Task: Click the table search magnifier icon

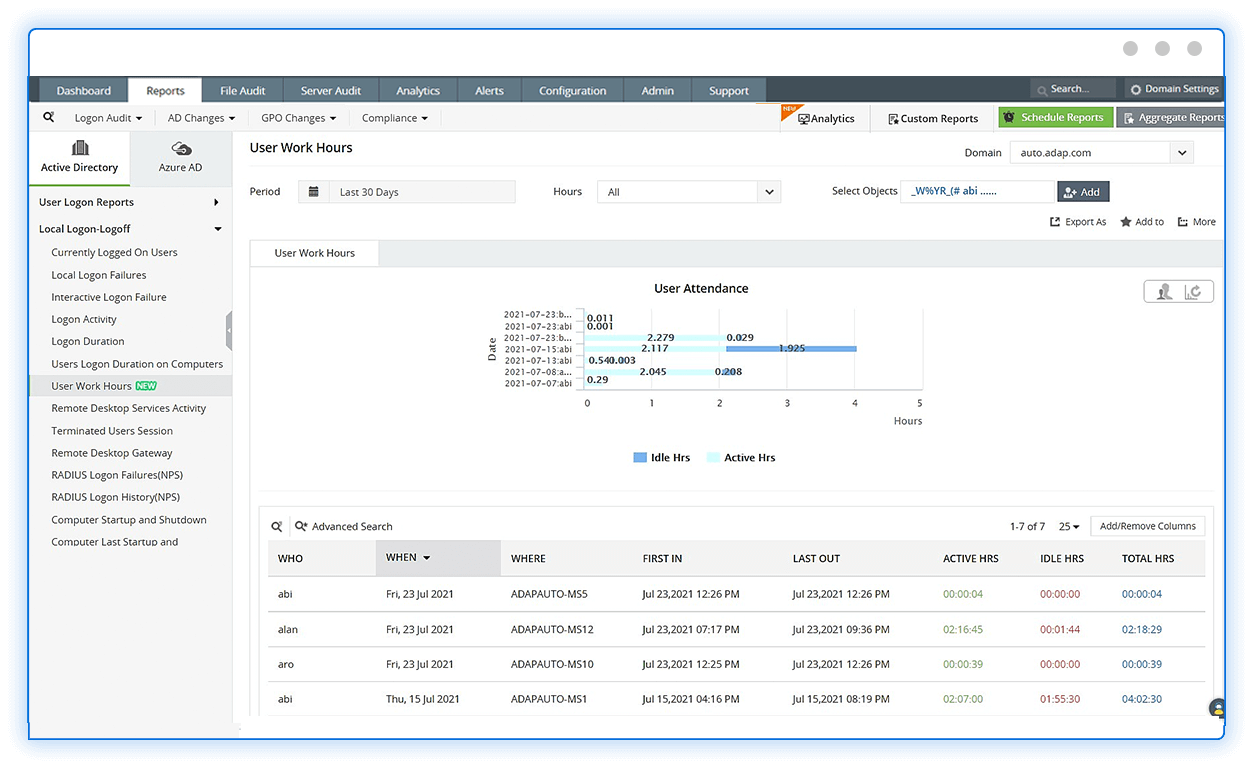Action: click(277, 526)
